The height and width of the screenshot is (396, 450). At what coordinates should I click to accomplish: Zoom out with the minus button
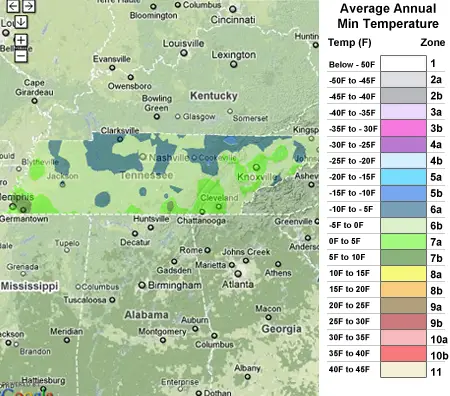pyautogui.click(x=21, y=56)
